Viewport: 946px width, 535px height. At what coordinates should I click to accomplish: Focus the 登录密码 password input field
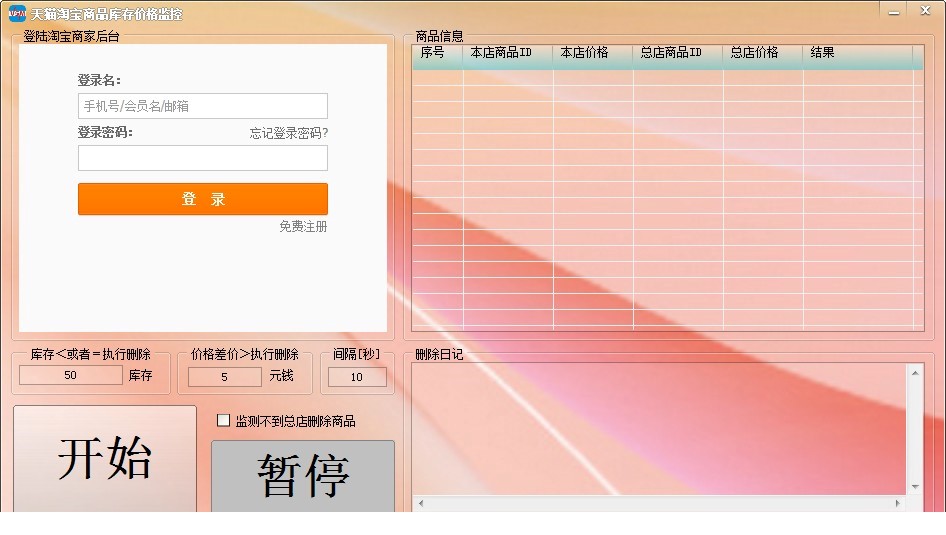[203, 158]
